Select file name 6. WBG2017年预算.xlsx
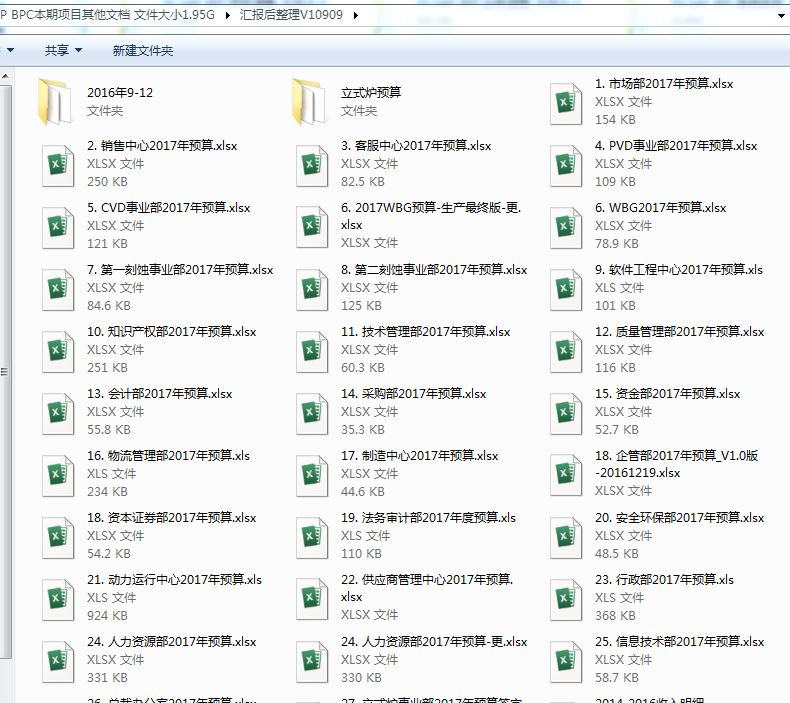Image resolution: width=790 pixels, height=703 pixels. [660, 208]
